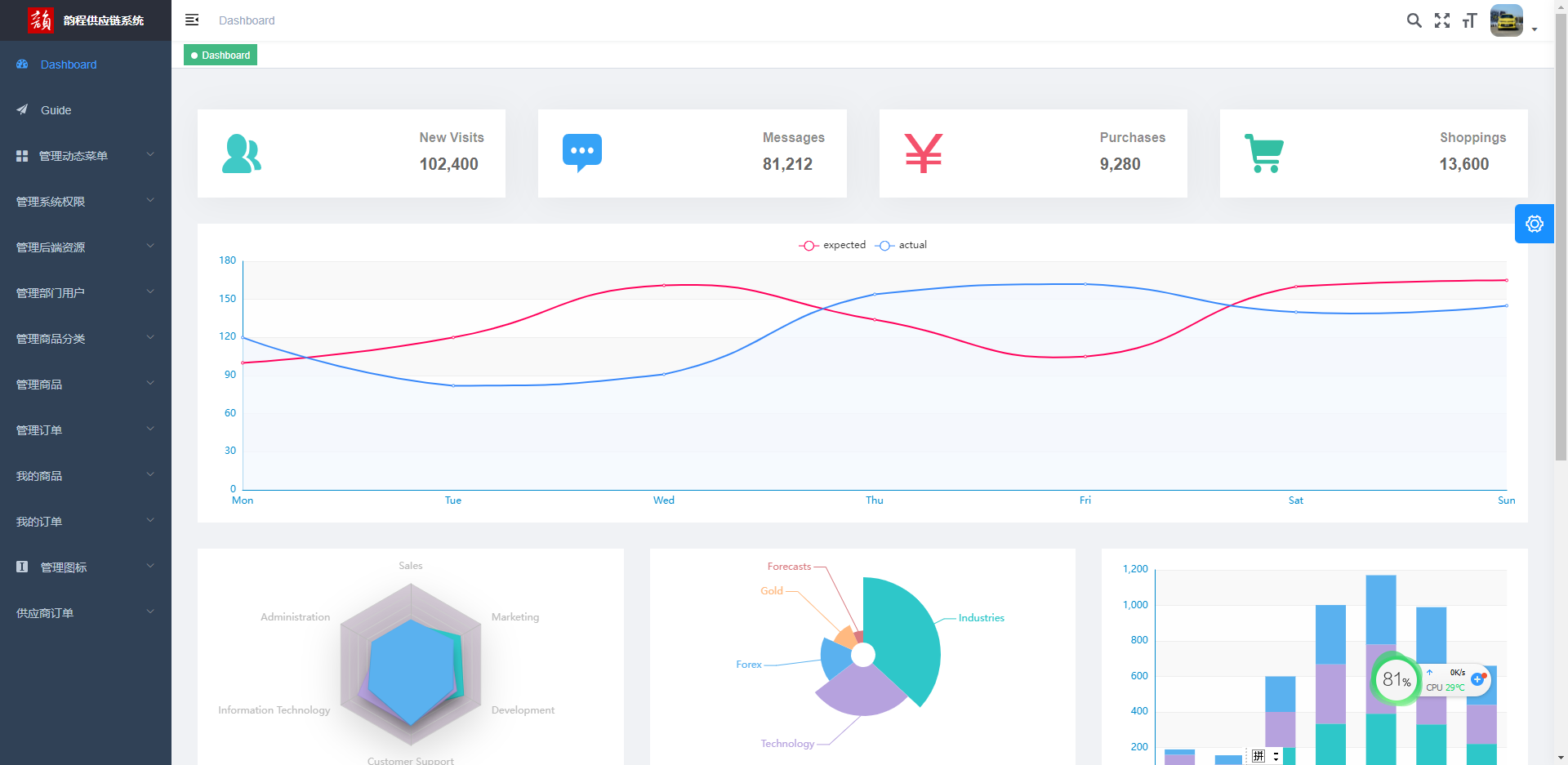Toggle the expected series in legend
The image size is (1568, 765).
click(x=832, y=245)
